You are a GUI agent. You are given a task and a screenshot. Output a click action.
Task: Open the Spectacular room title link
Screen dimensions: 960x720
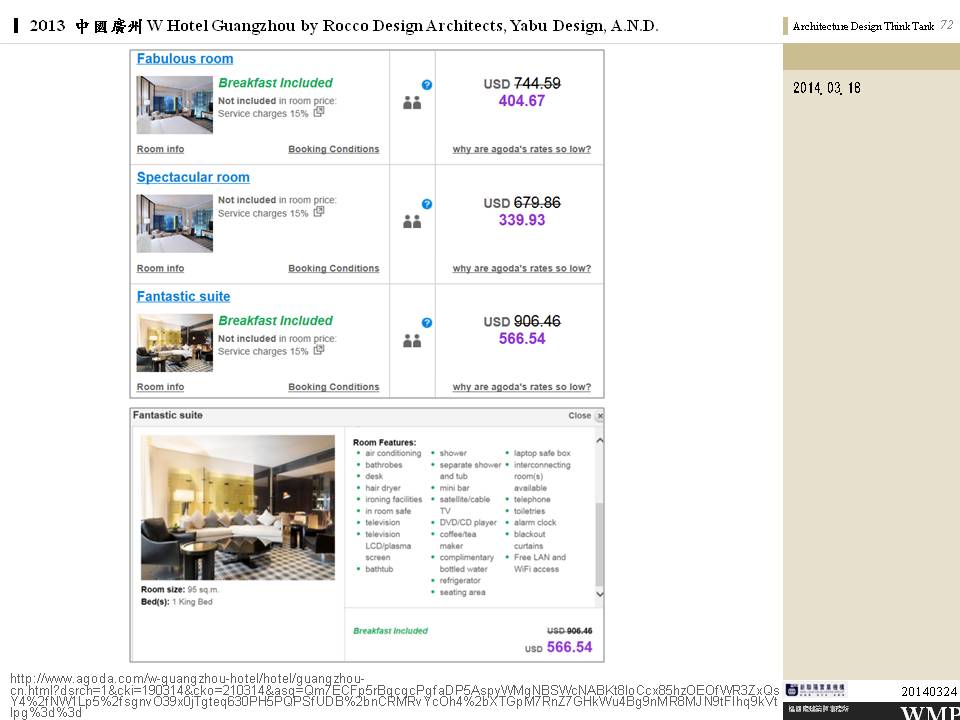coord(193,177)
